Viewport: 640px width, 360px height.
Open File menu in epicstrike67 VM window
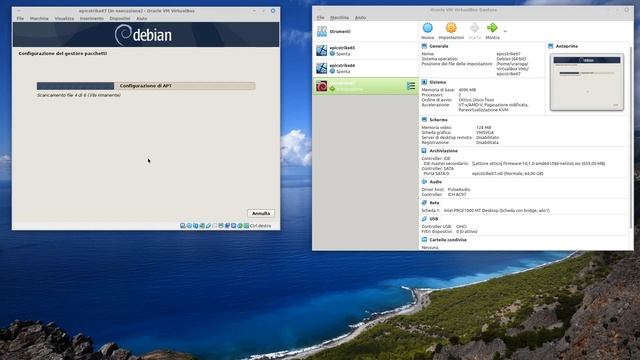click(20, 18)
